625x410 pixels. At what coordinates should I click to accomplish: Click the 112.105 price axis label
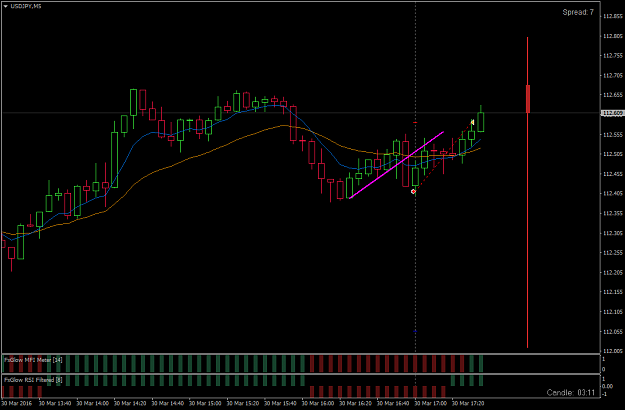point(613,312)
